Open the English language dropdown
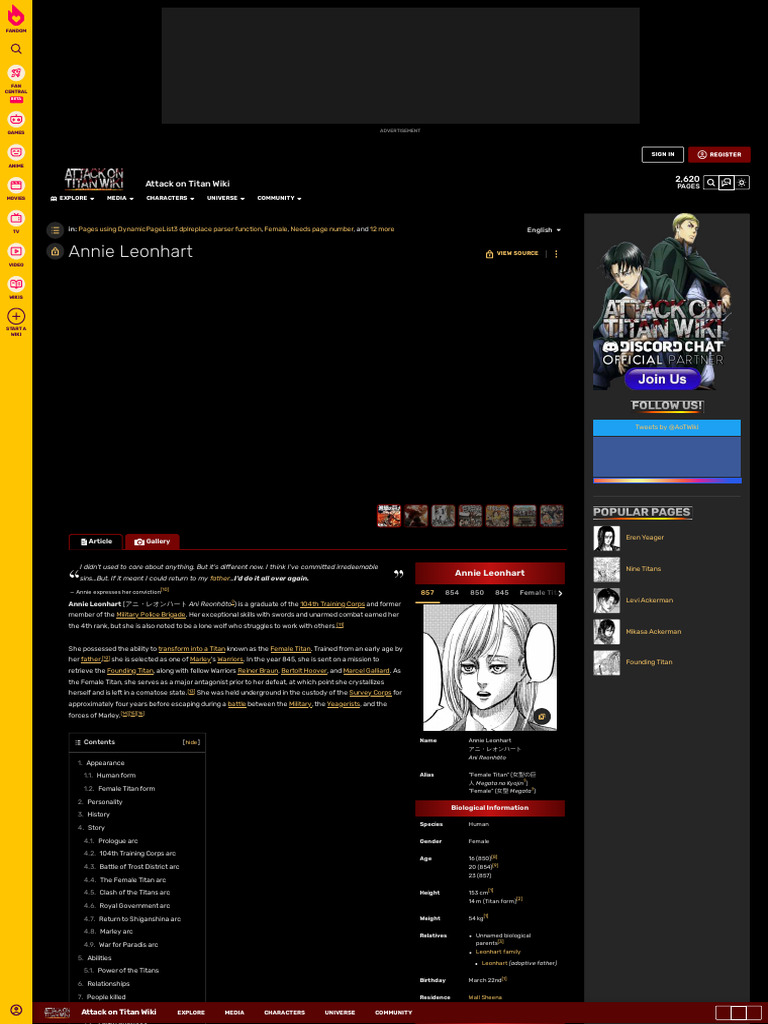 [544, 230]
